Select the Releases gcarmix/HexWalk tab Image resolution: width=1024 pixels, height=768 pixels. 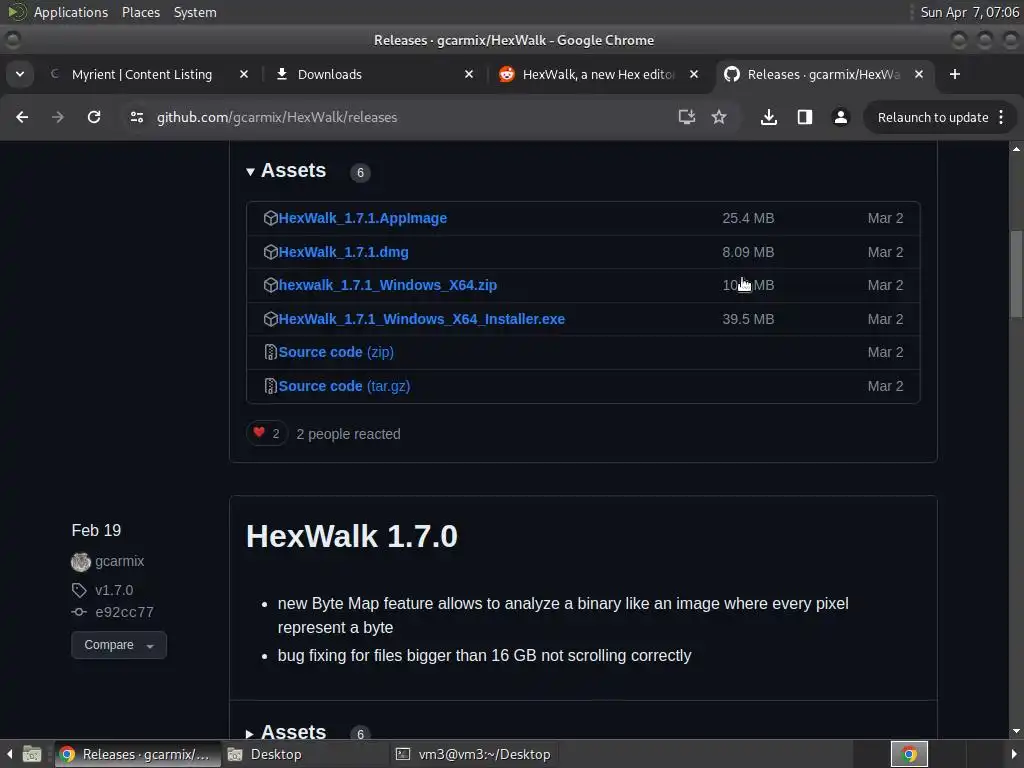823,74
